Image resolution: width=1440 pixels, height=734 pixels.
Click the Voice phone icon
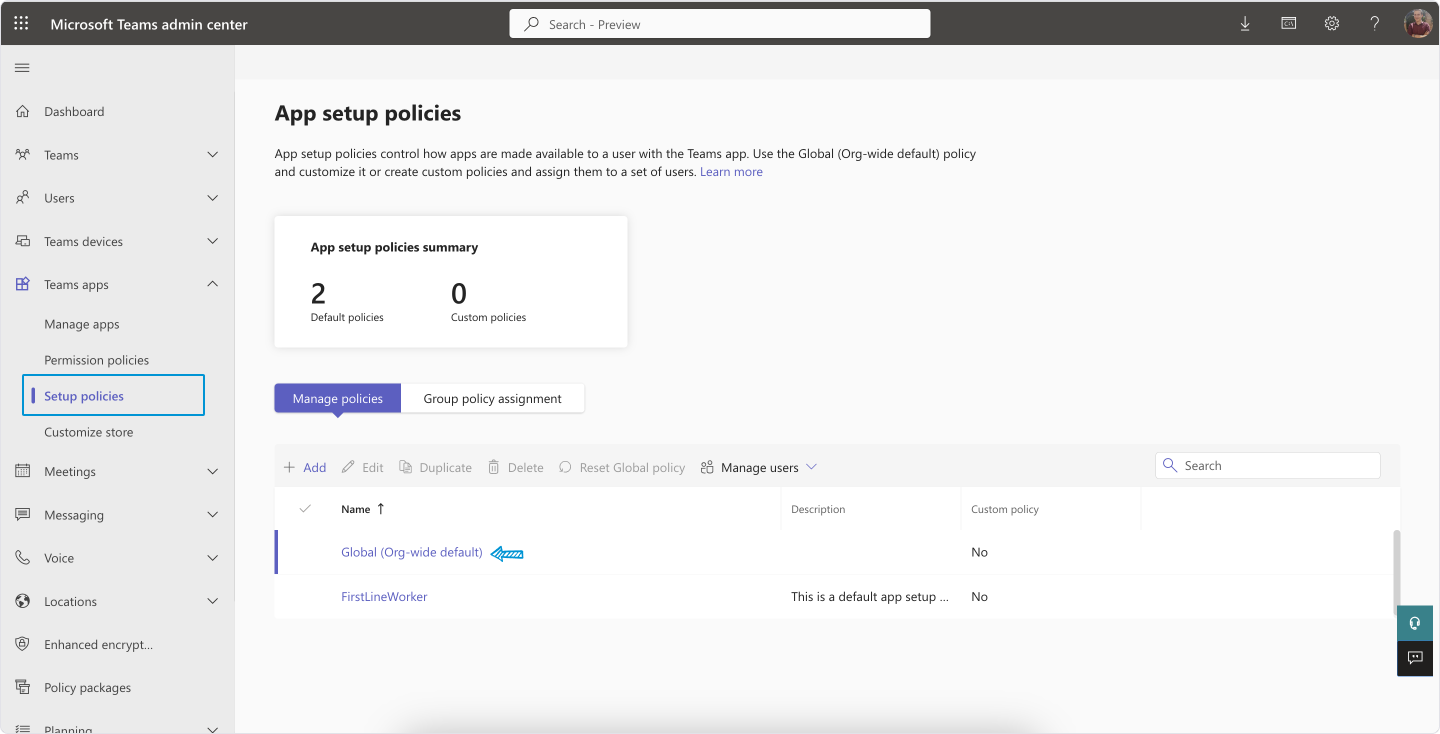[23, 558]
